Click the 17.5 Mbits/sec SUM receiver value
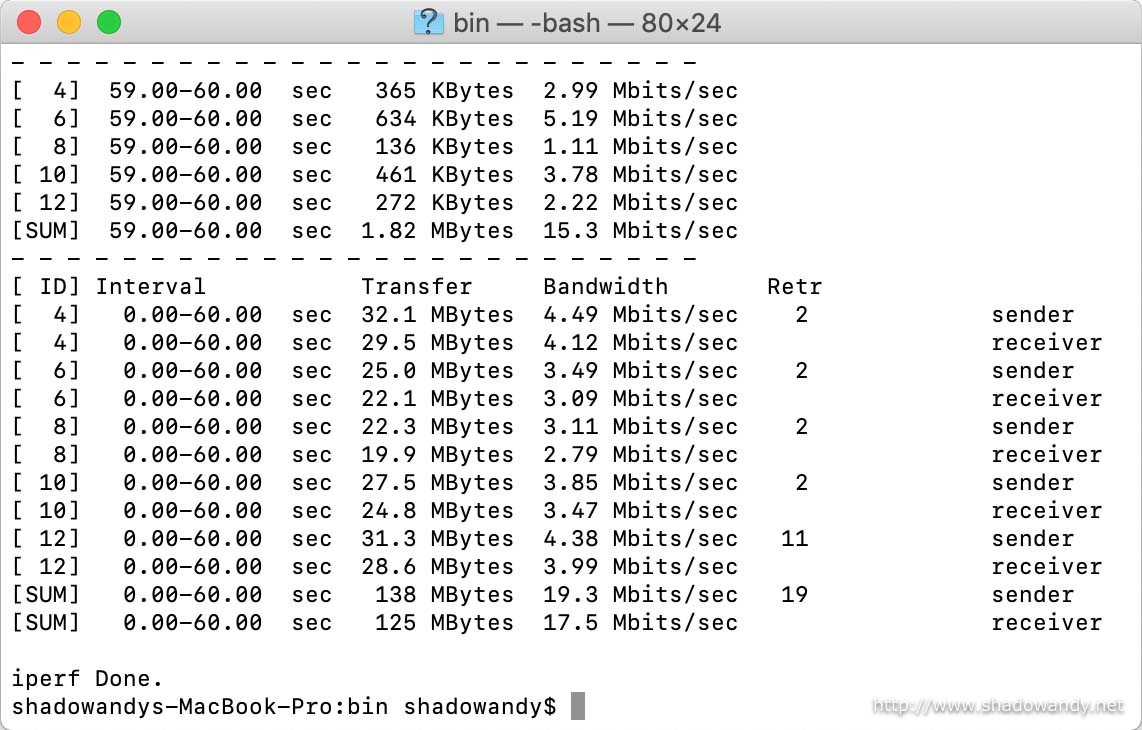Viewport: 1142px width, 730px height. (x=640, y=622)
